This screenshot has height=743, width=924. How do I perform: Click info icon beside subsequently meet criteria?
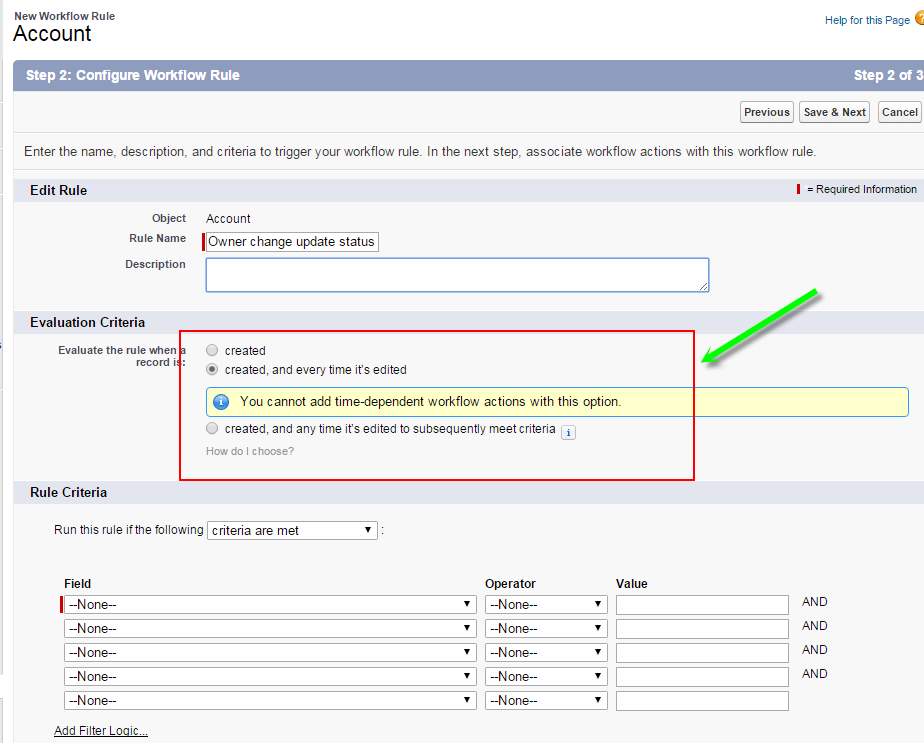[568, 432]
